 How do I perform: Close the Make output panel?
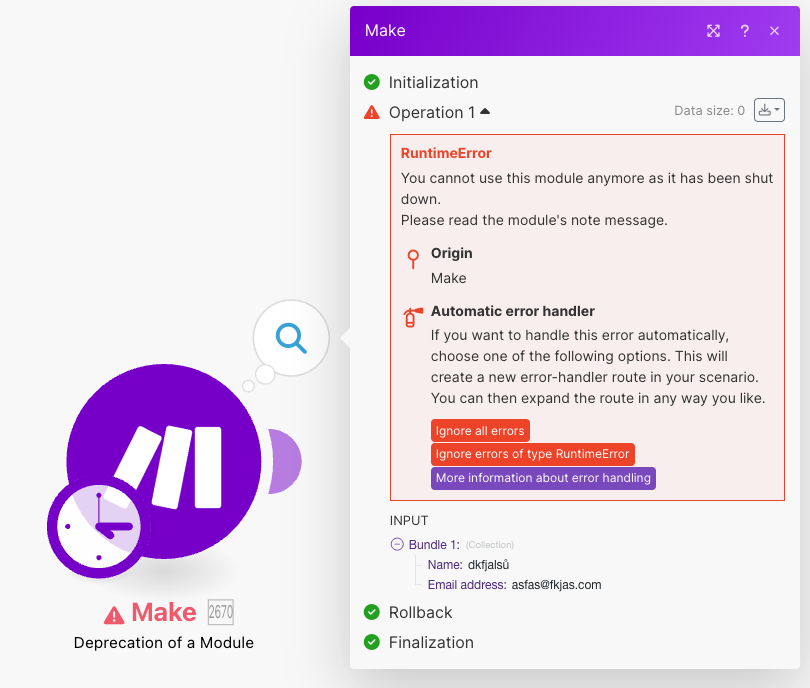[774, 31]
